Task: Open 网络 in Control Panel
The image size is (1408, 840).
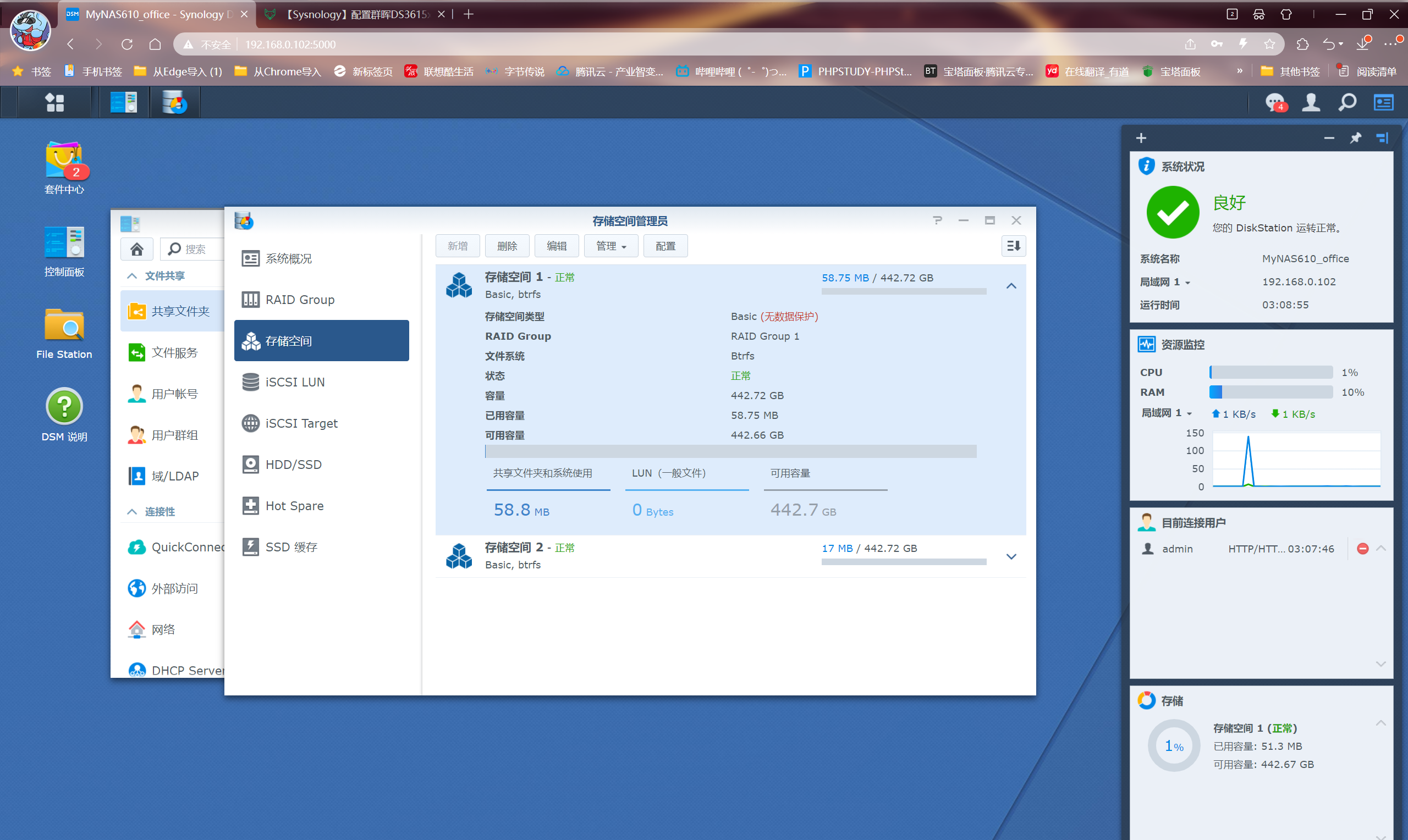Action: click(x=173, y=629)
